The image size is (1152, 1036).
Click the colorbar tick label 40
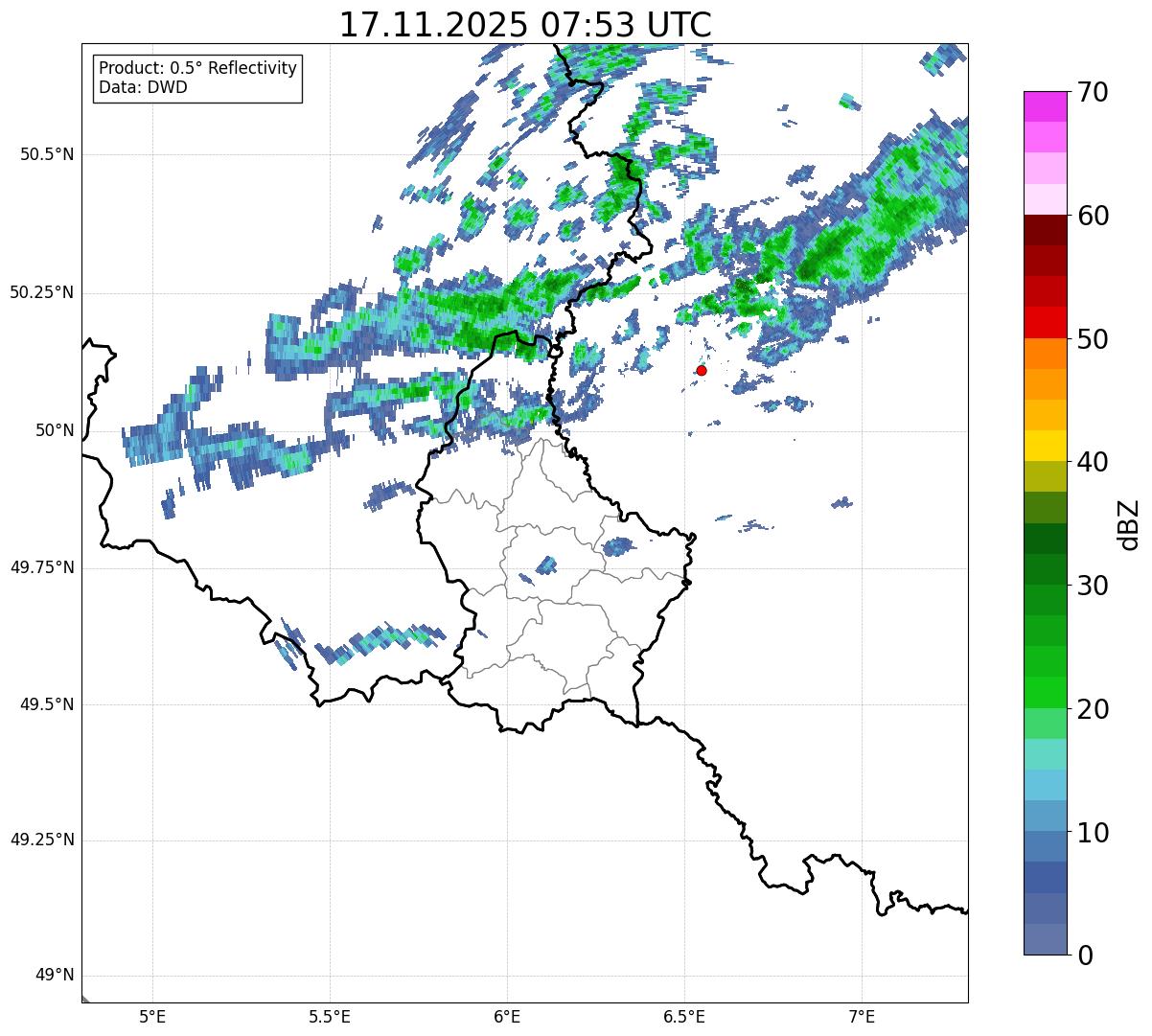[x=1093, y=462]
